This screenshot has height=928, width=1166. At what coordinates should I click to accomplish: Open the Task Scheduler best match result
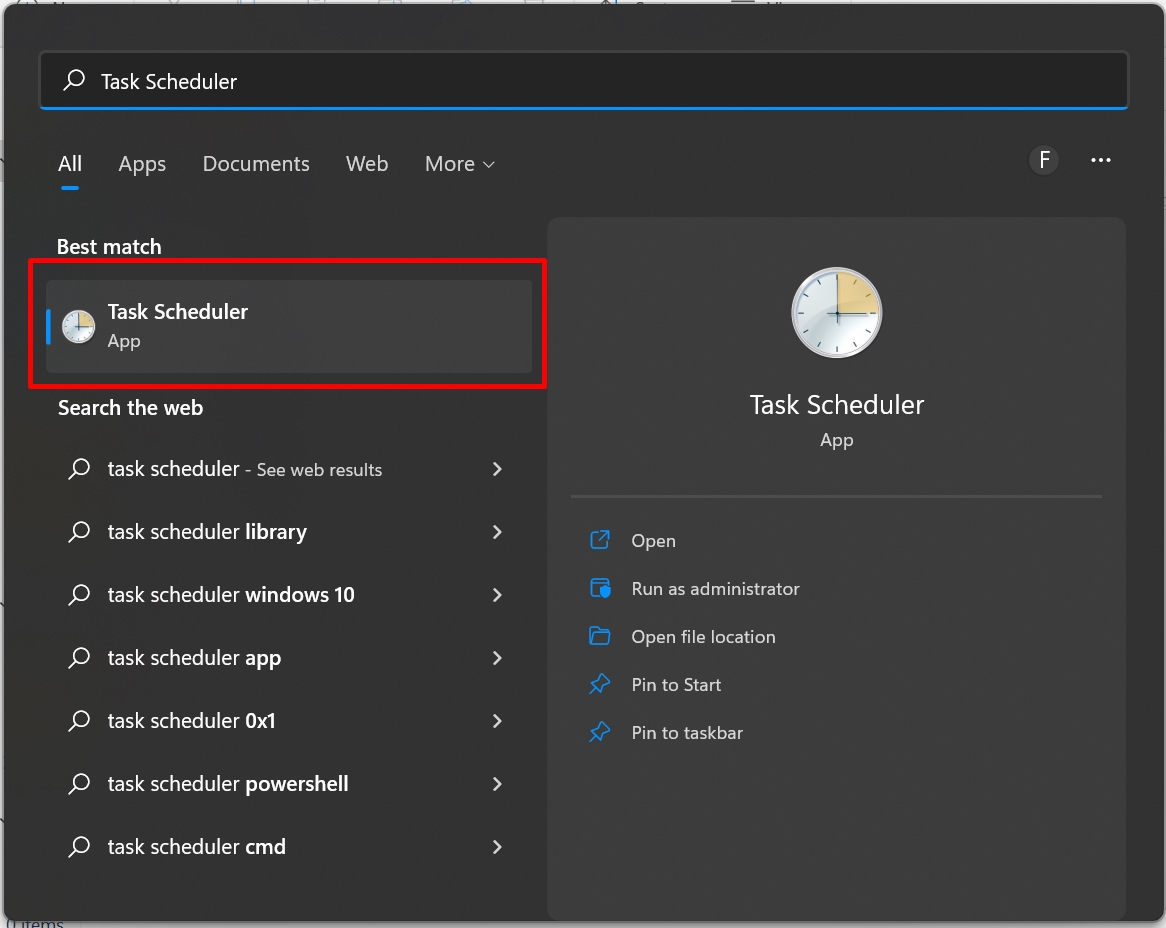point(289,326)
